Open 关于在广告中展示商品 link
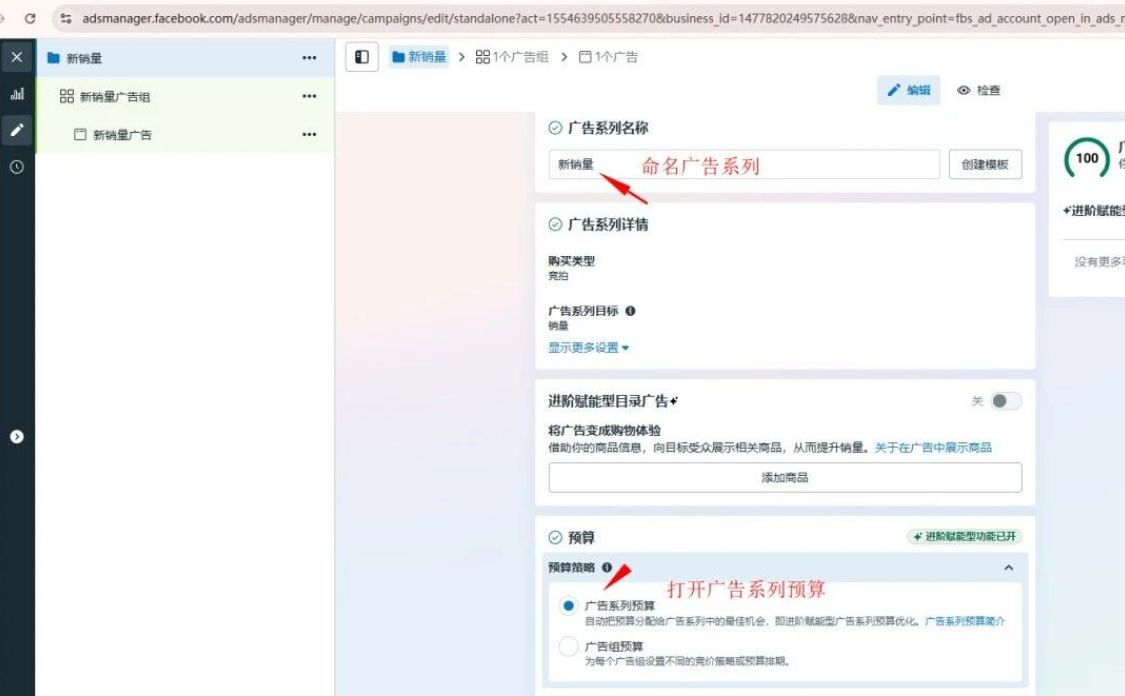1125x696 pixels. point(933,447)
